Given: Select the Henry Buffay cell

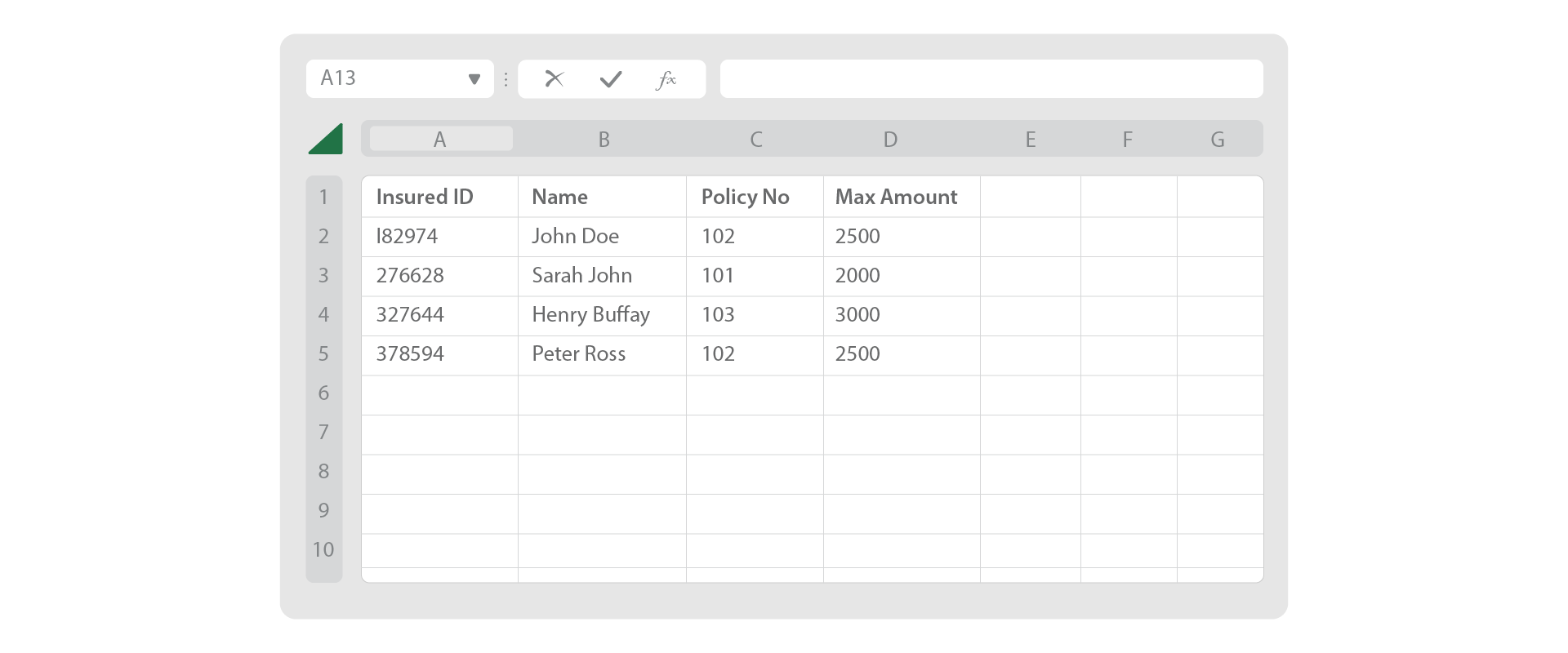Looking at the screenshot, I should 602,315.
